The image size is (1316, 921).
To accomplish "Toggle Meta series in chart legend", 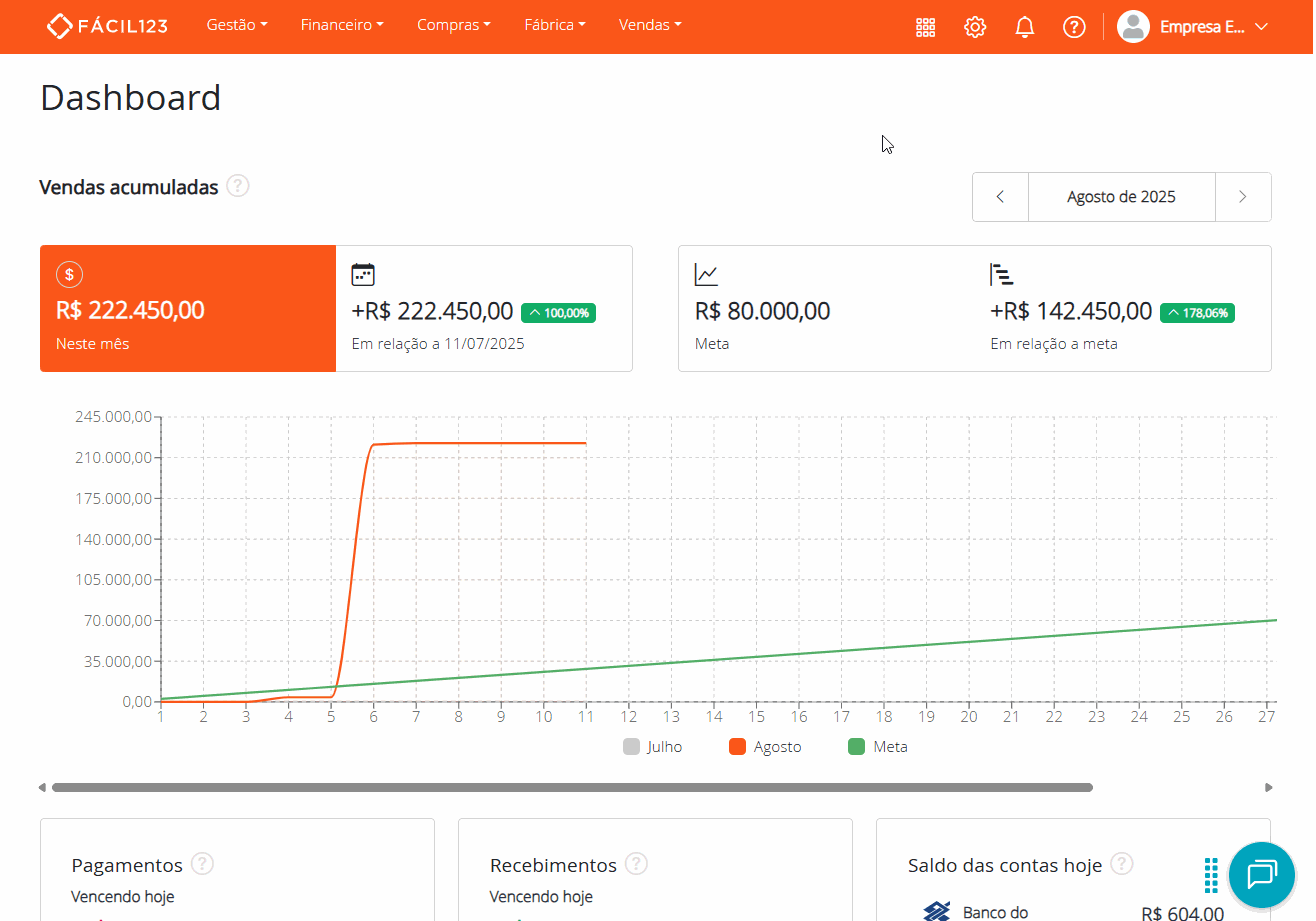I will 878,747.
